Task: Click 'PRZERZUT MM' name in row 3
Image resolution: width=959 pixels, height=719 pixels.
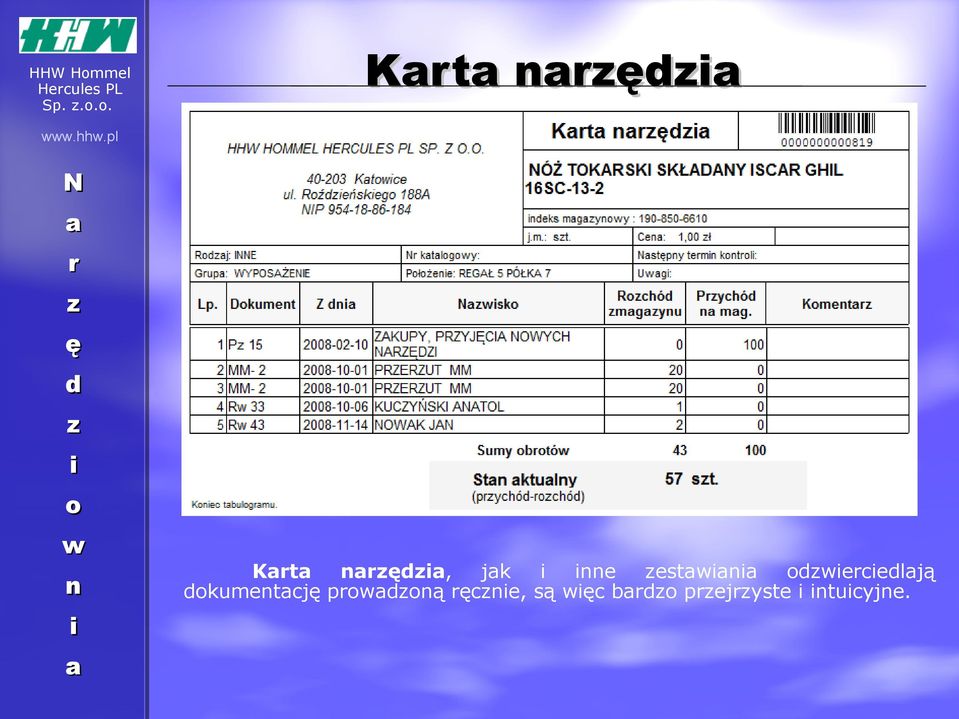Action: click(488, 388)
